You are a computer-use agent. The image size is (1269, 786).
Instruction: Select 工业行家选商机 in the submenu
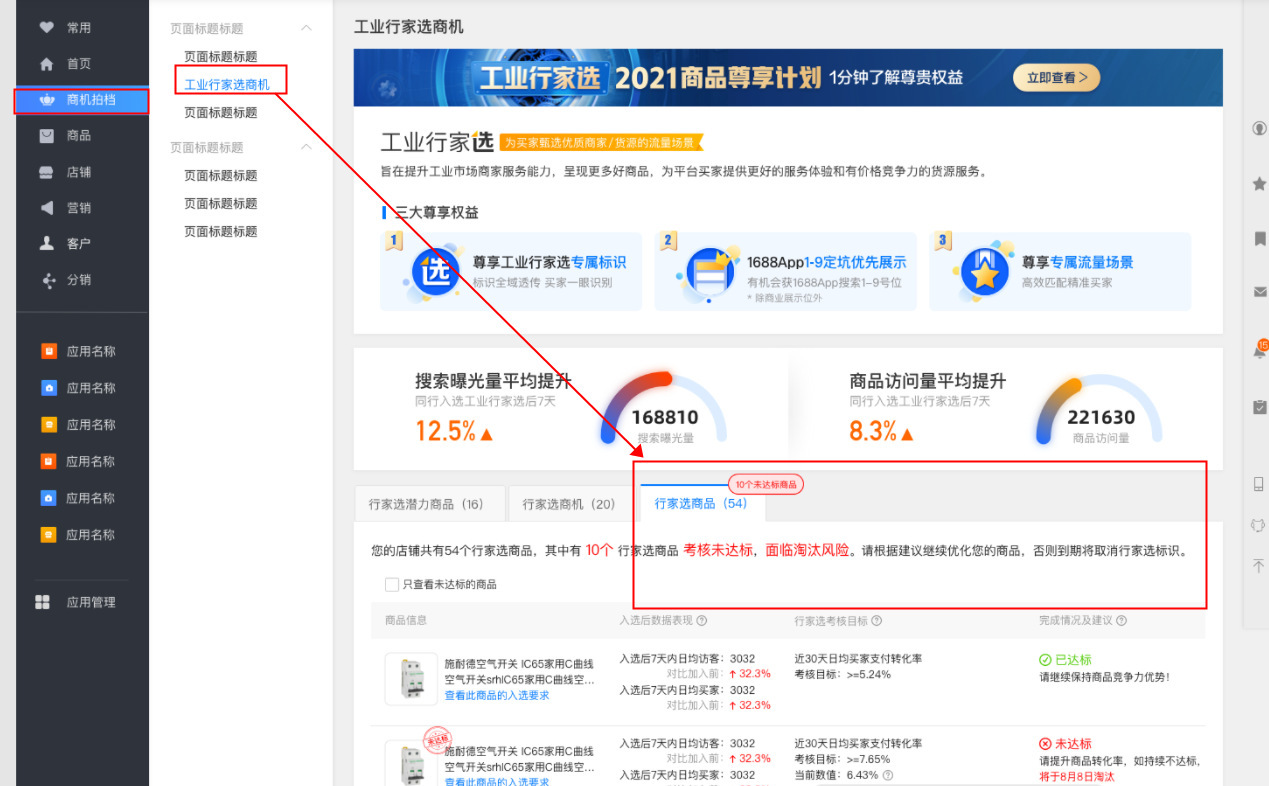click(227, 85)
